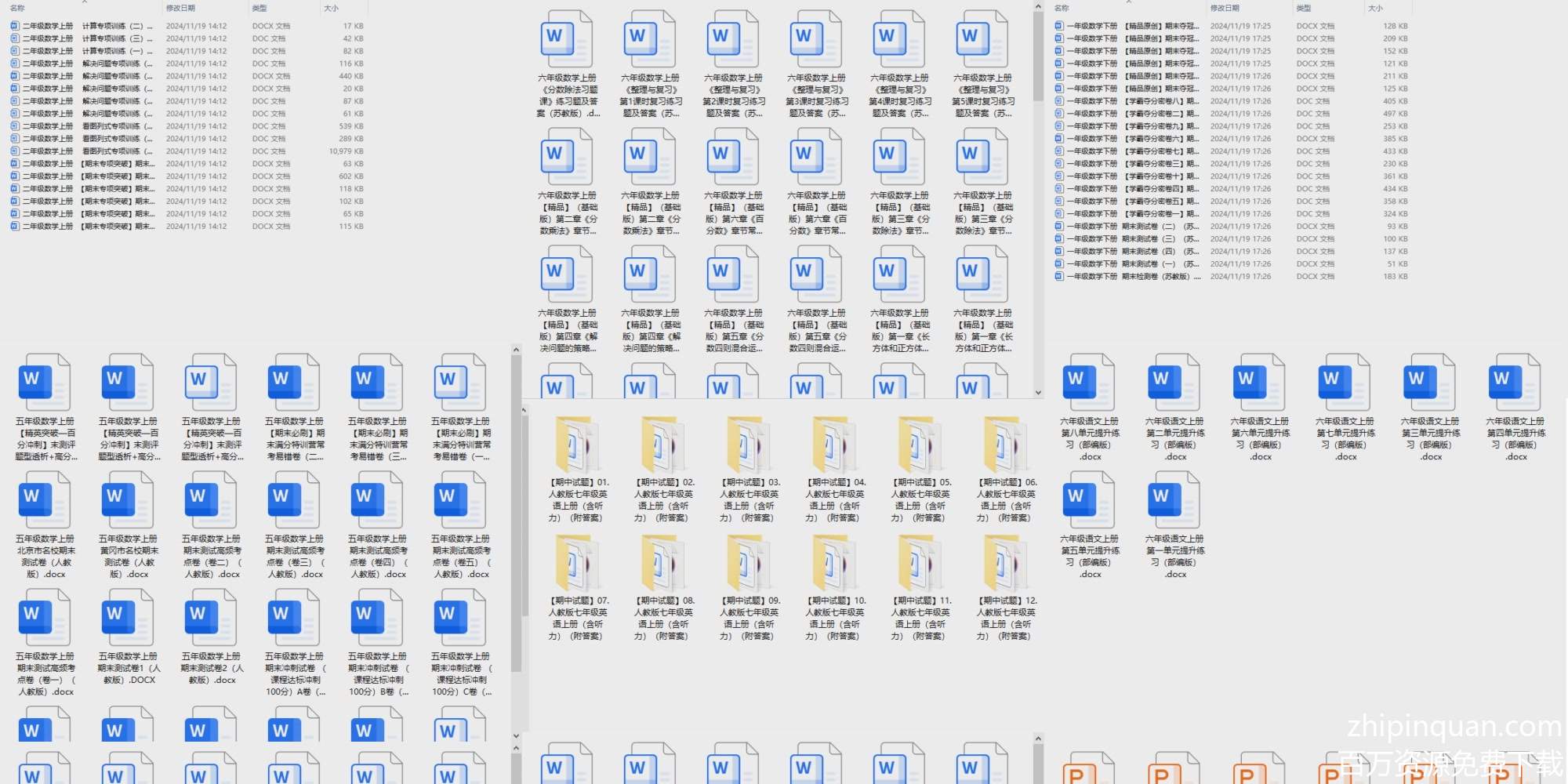Select the 六年级语文上册第六单元提升练习 Word icon
The width and height of the screenshot is (1568, 784).
[x=1259, y=383]
